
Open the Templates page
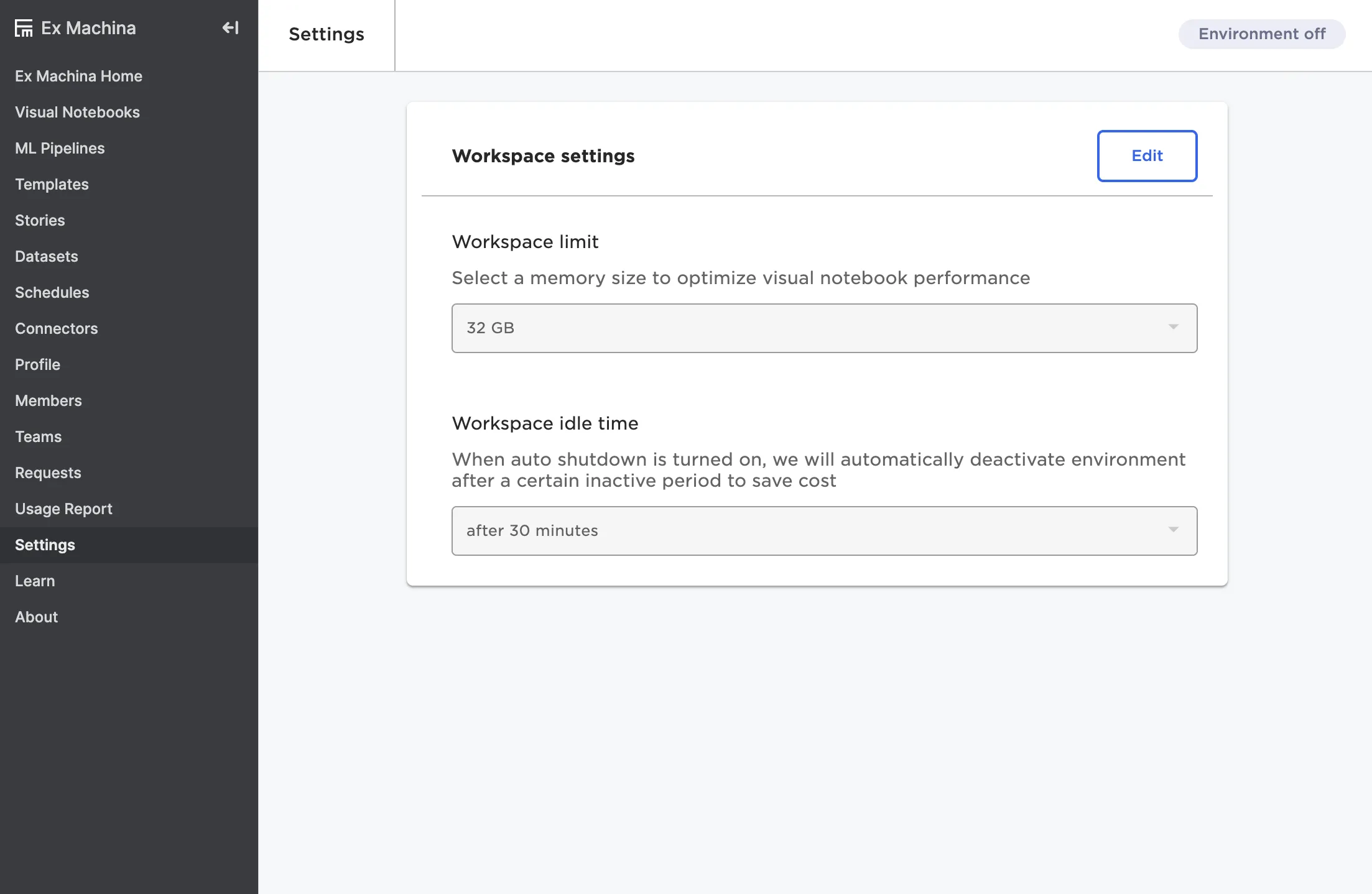pos(52,184)
